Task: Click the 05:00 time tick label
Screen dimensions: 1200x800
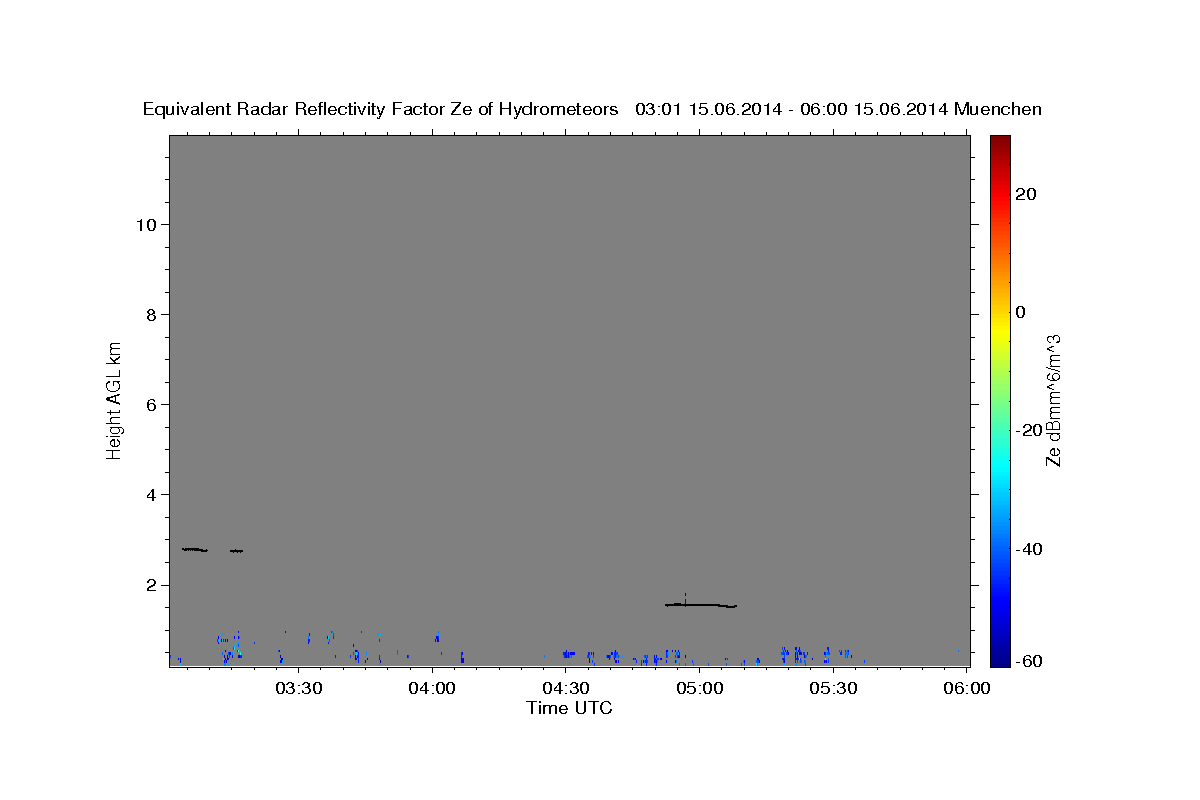Action: (699, 689)
